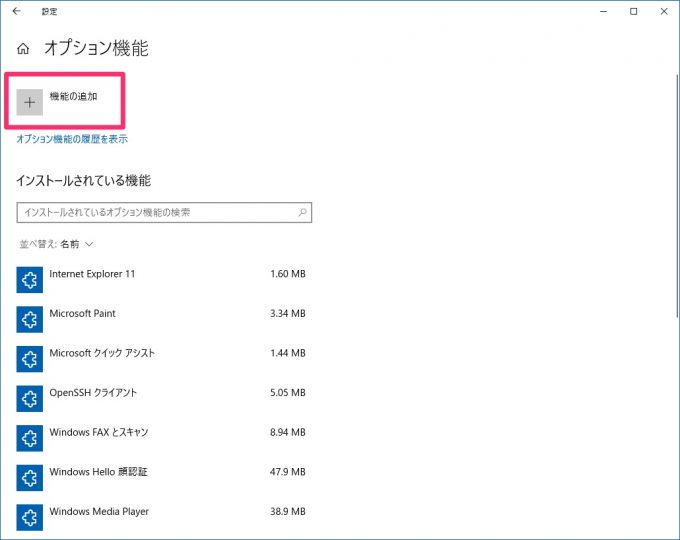Select the Windows FAX とスキャン icon
Image resolution: width=680 pixels, height=540 pixels.
tap(29, 438)
